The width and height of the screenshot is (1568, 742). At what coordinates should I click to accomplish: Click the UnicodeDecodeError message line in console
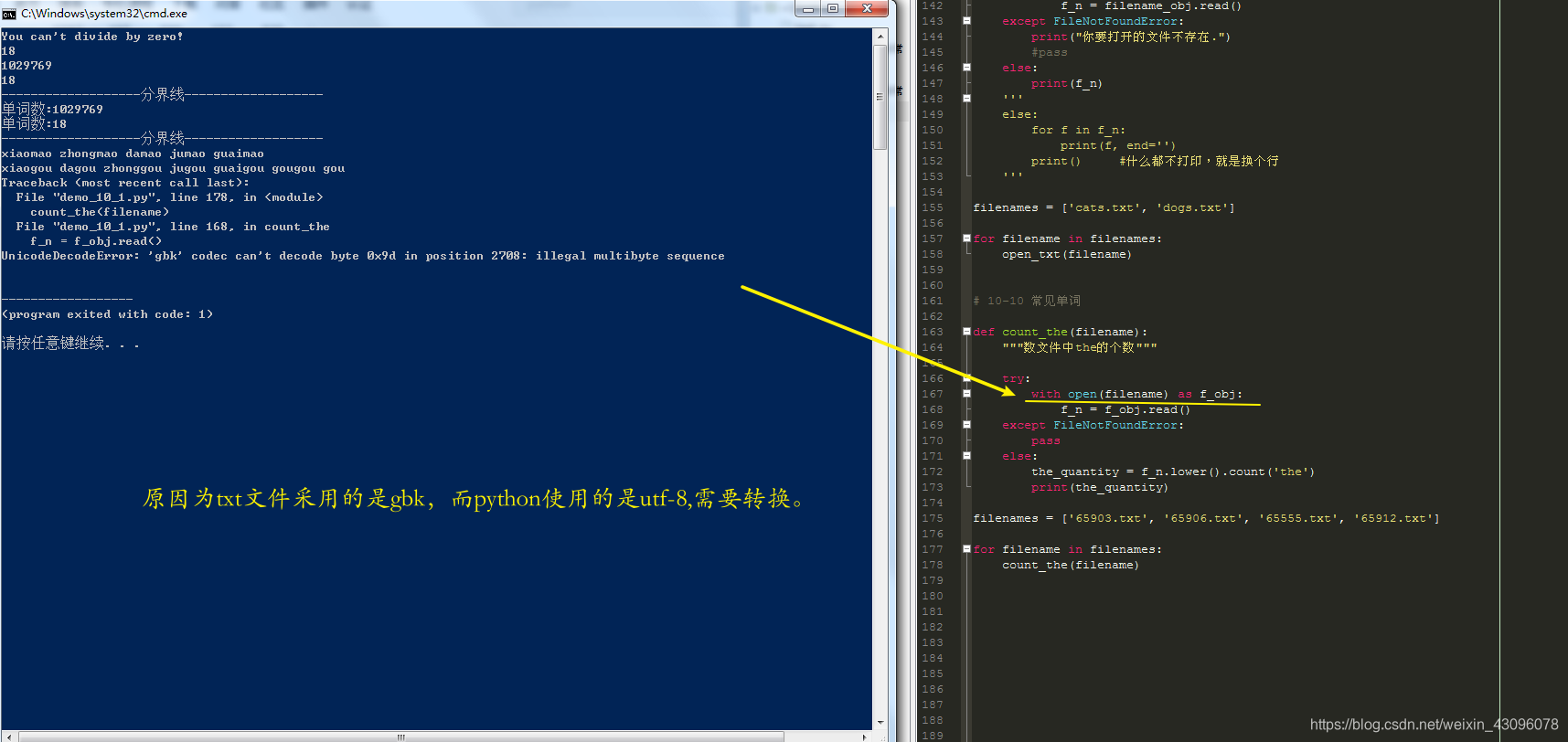[x=363, y=256]
